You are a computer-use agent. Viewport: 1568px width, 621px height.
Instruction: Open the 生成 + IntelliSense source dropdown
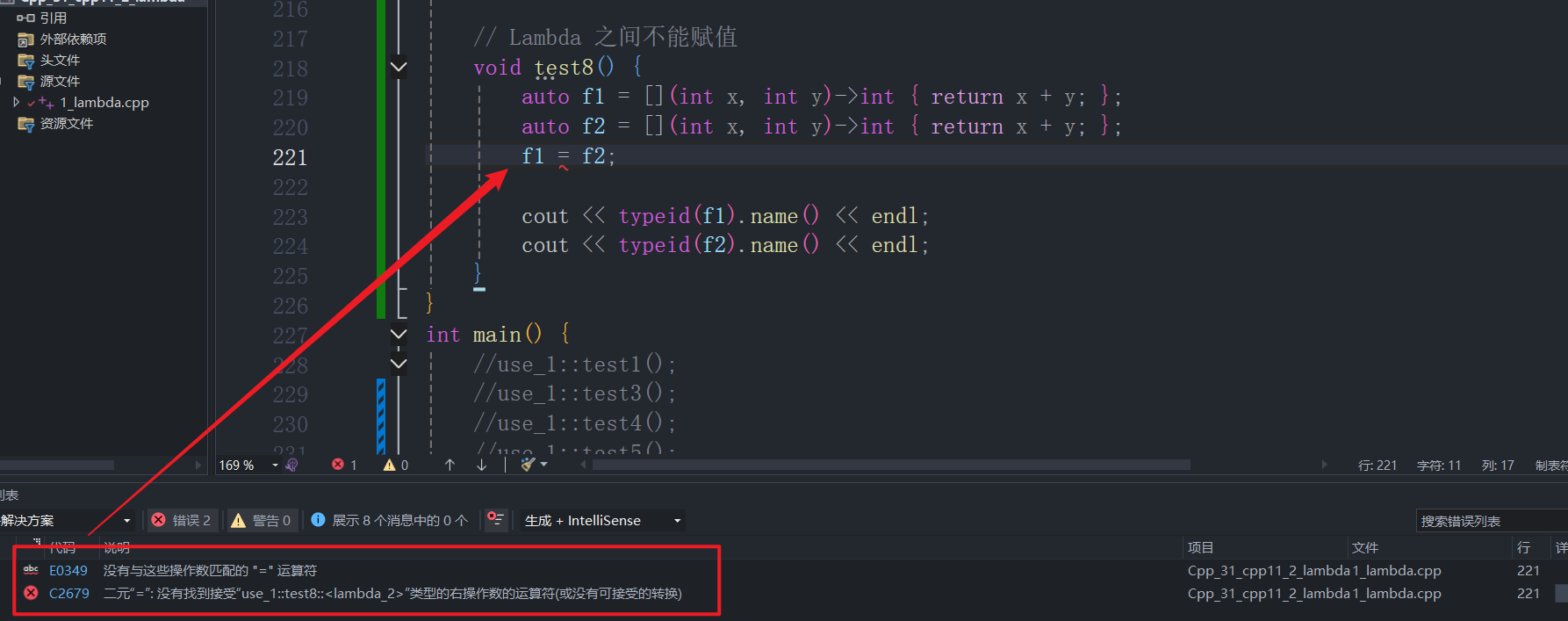coord(602,520)
